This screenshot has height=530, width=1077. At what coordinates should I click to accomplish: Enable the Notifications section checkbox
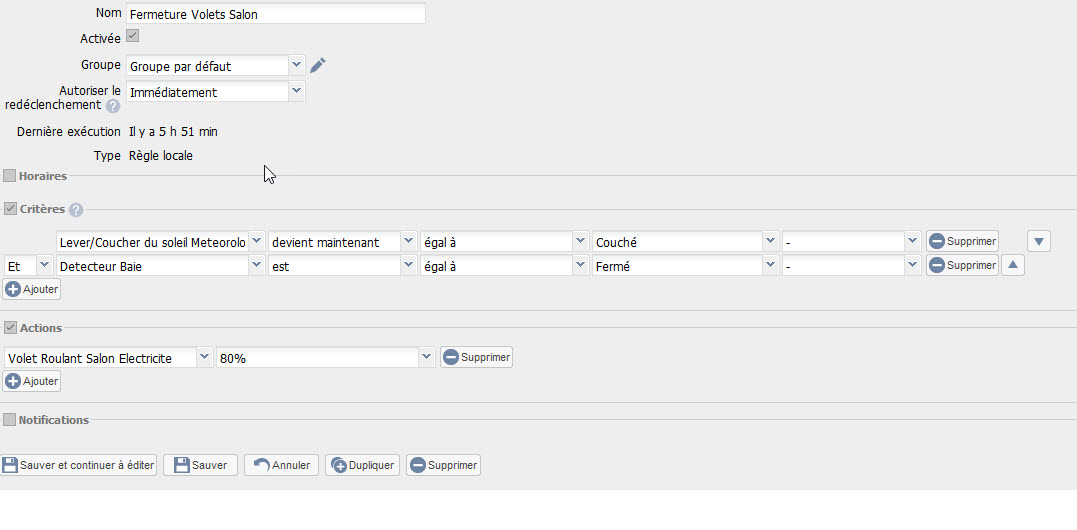tap(9, 420)
